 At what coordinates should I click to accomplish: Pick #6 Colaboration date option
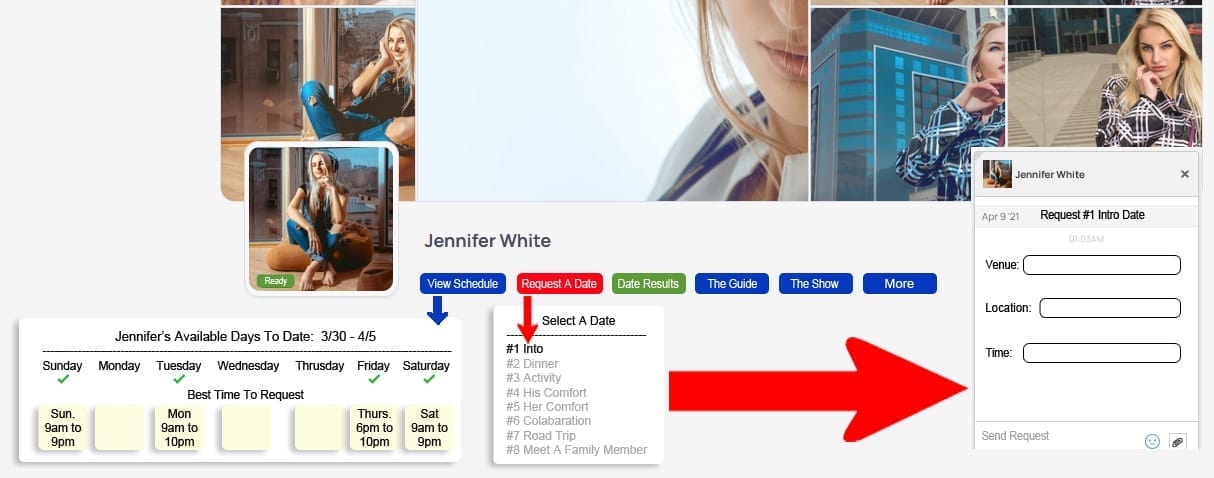(548, 421)
